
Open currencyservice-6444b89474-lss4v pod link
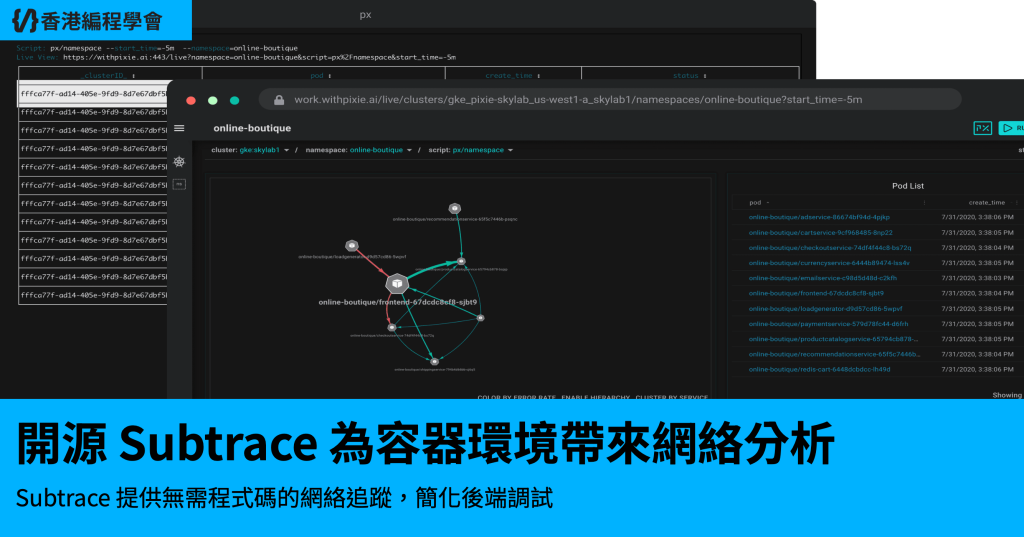click(x=829, y=263)
